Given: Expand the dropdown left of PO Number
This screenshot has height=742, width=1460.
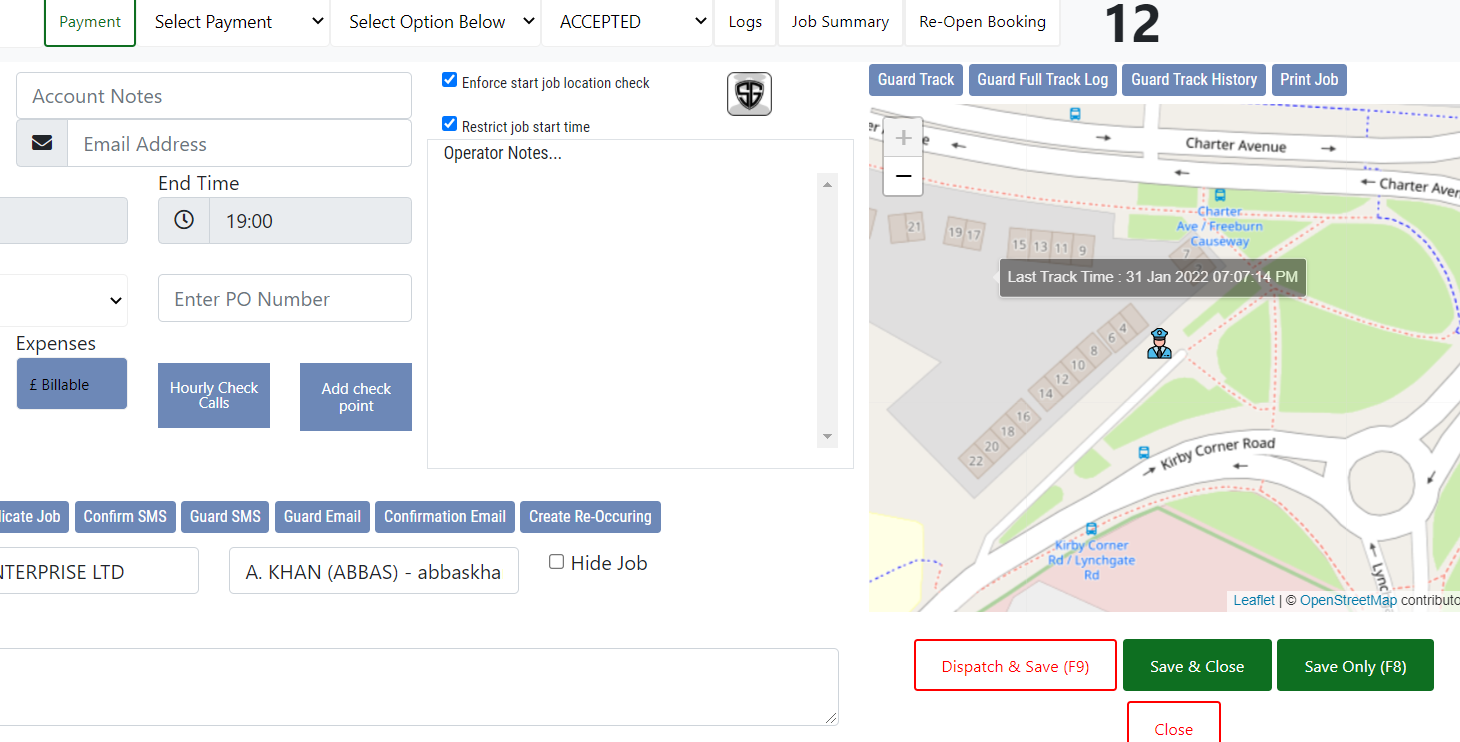Looking at the screenshot, I should (x=64, y=300).
